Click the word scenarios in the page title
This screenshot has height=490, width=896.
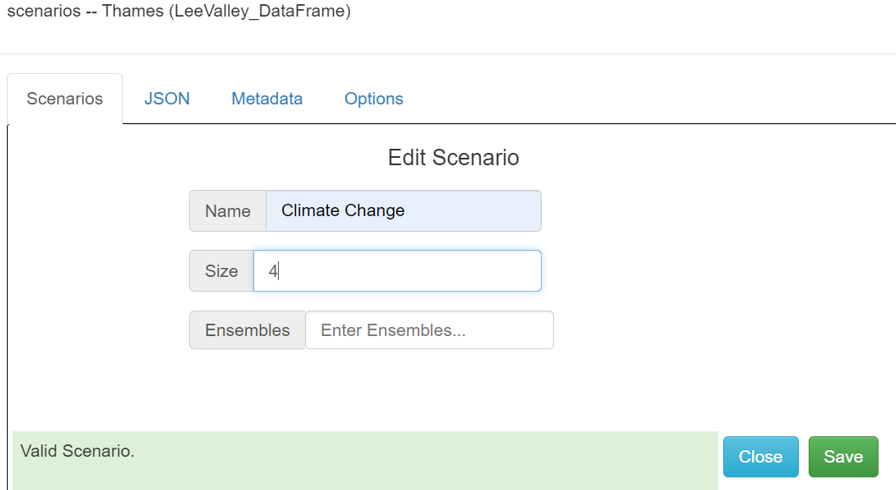(x=44, y=12)
